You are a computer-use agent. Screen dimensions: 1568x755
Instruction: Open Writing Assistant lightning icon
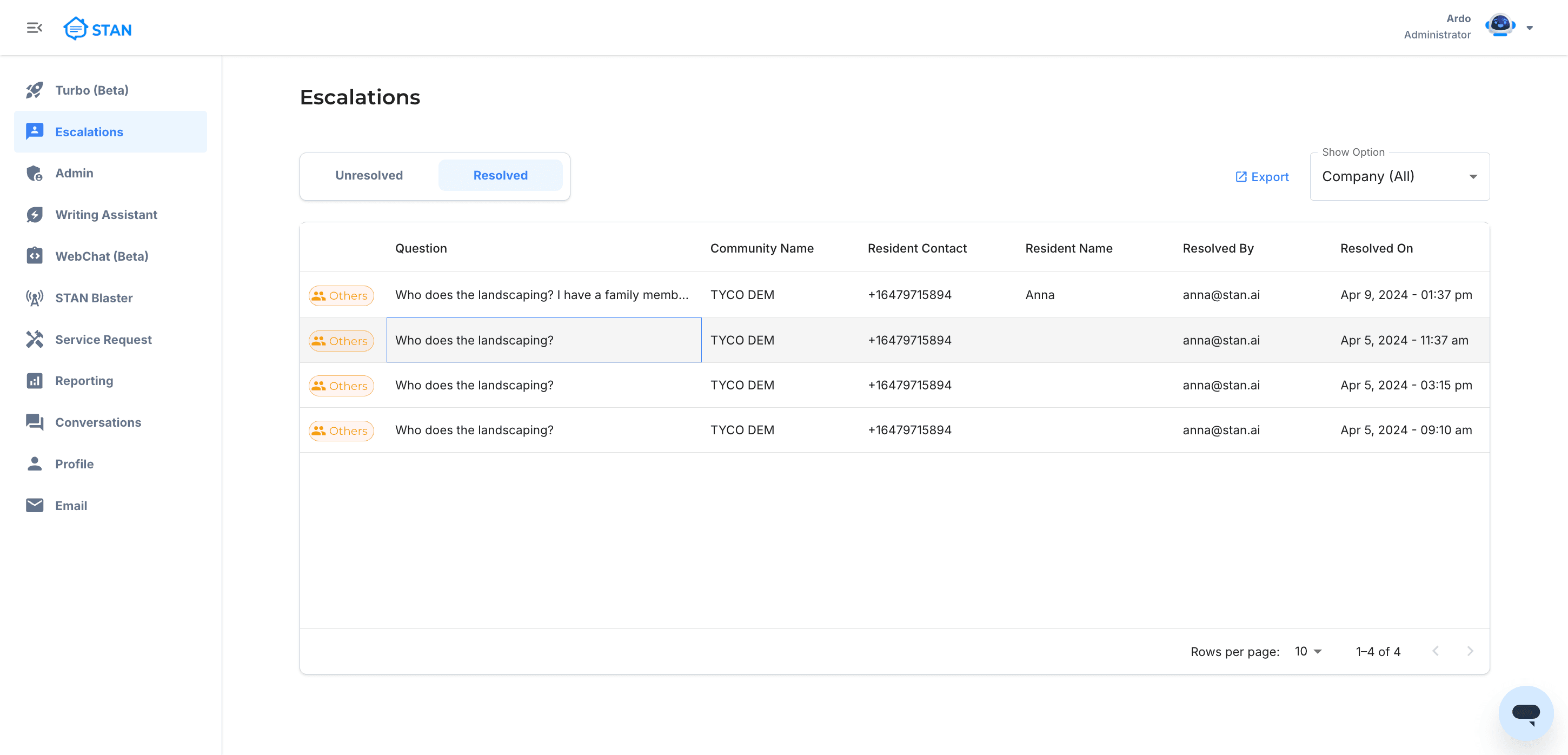tap(35, 214)
